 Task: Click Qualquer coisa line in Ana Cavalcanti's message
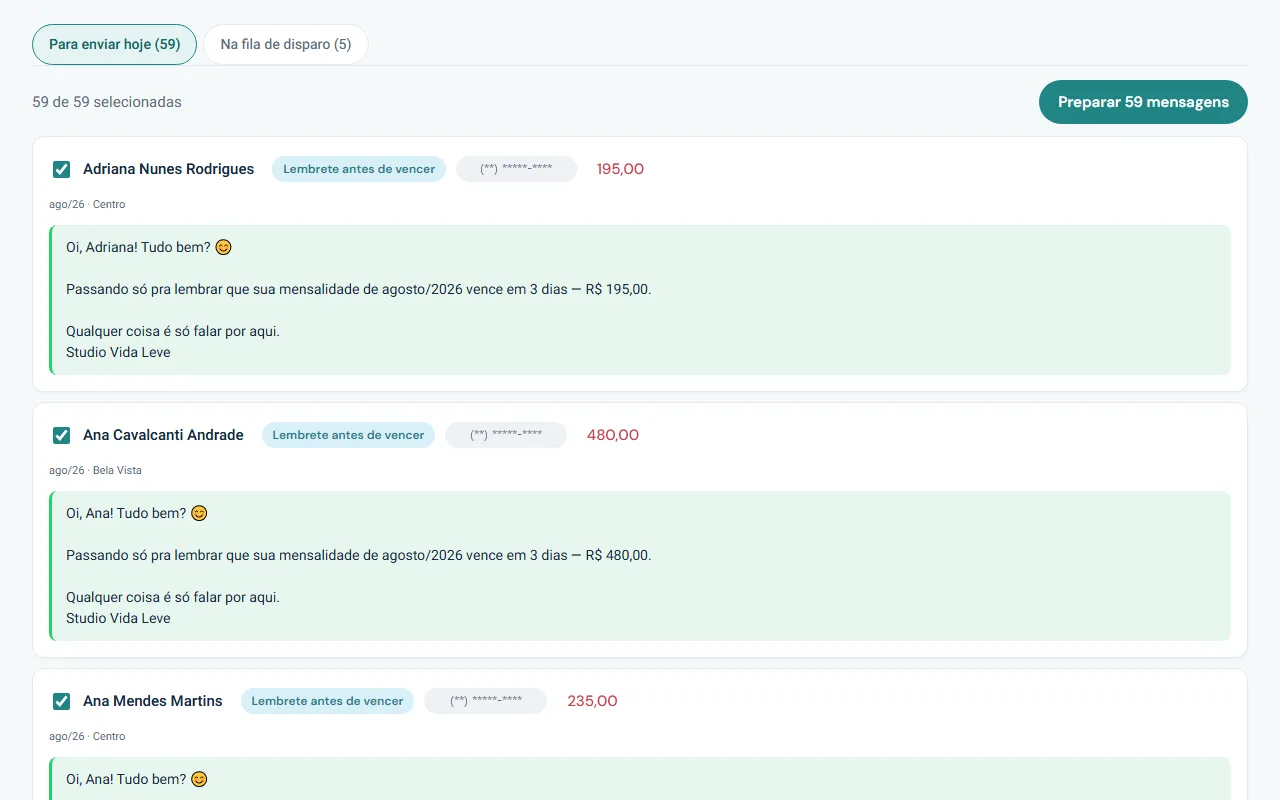pos(173,597)
